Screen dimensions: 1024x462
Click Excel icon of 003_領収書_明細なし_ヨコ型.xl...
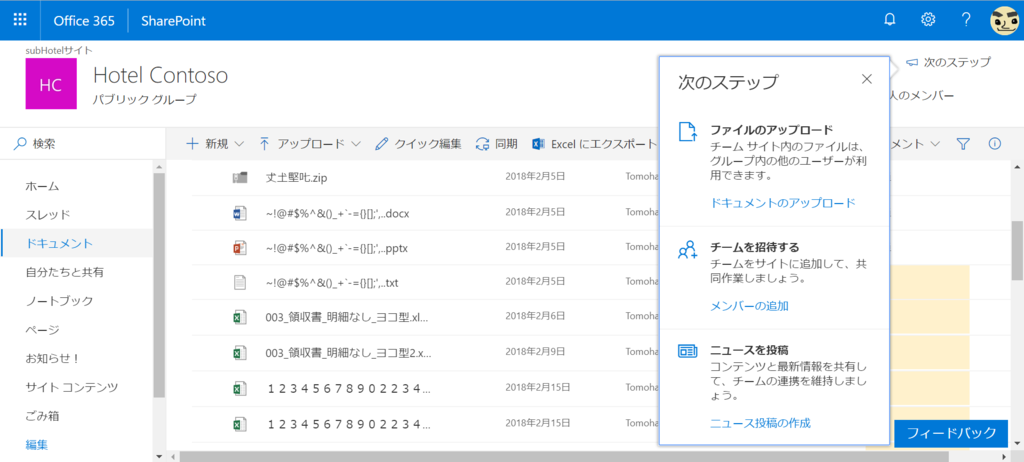click(239, 318)
